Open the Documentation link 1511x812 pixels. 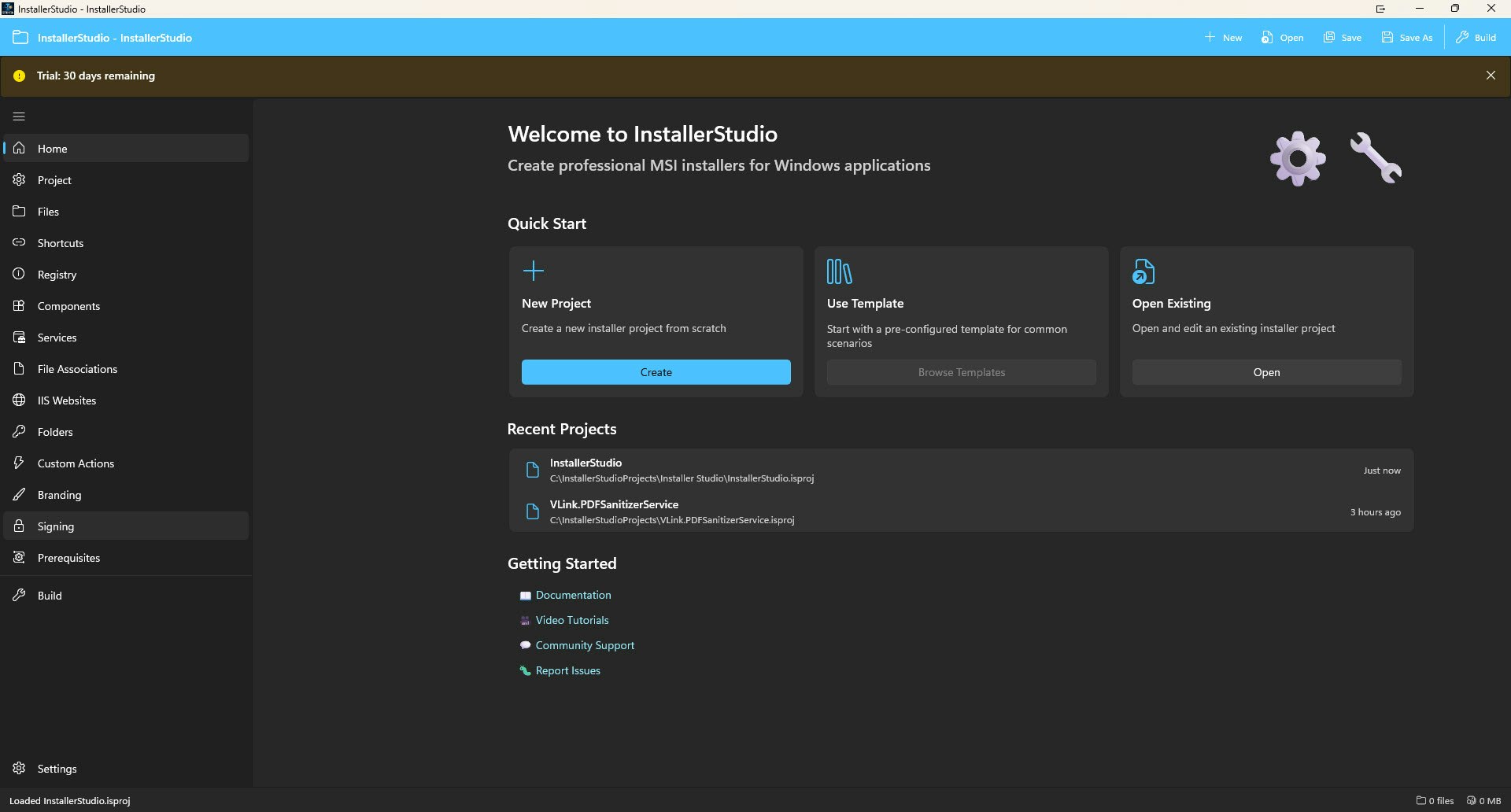573,595
